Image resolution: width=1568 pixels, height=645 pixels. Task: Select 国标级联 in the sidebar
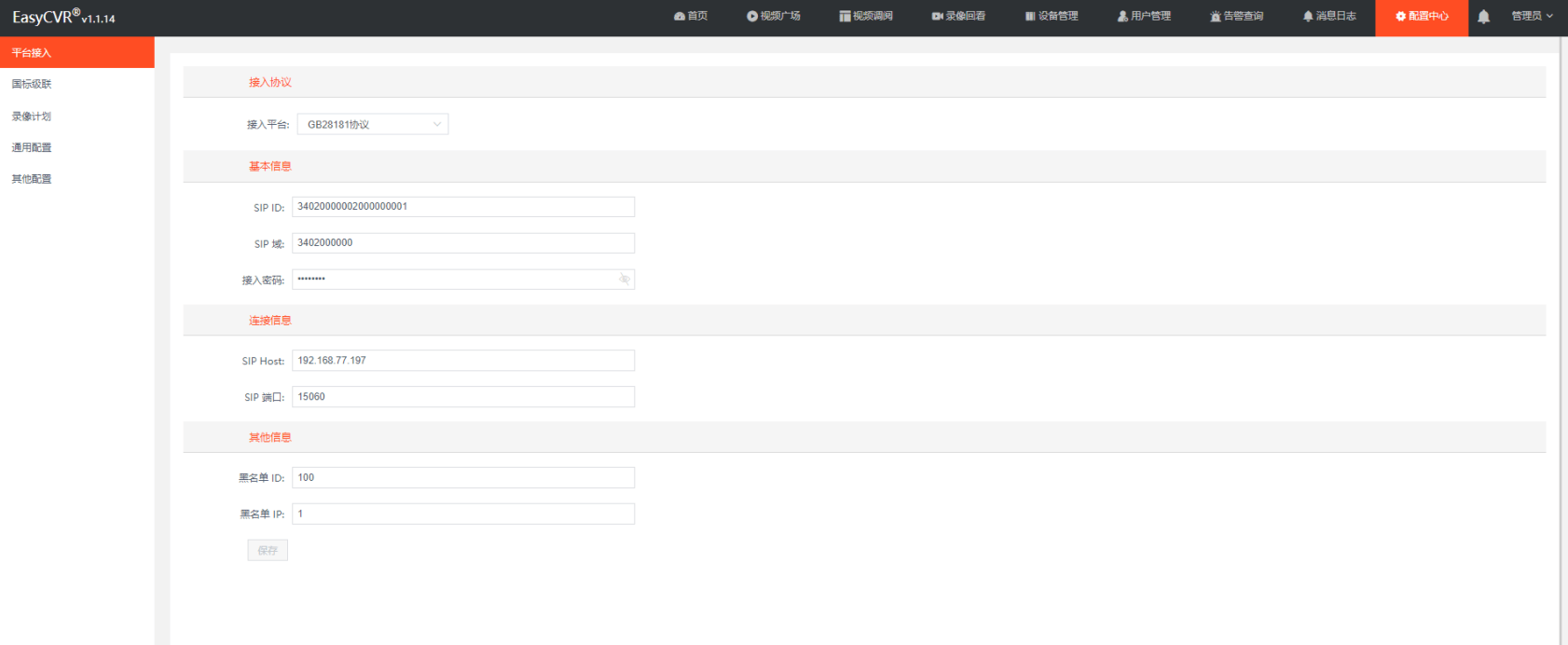point(32,84)
